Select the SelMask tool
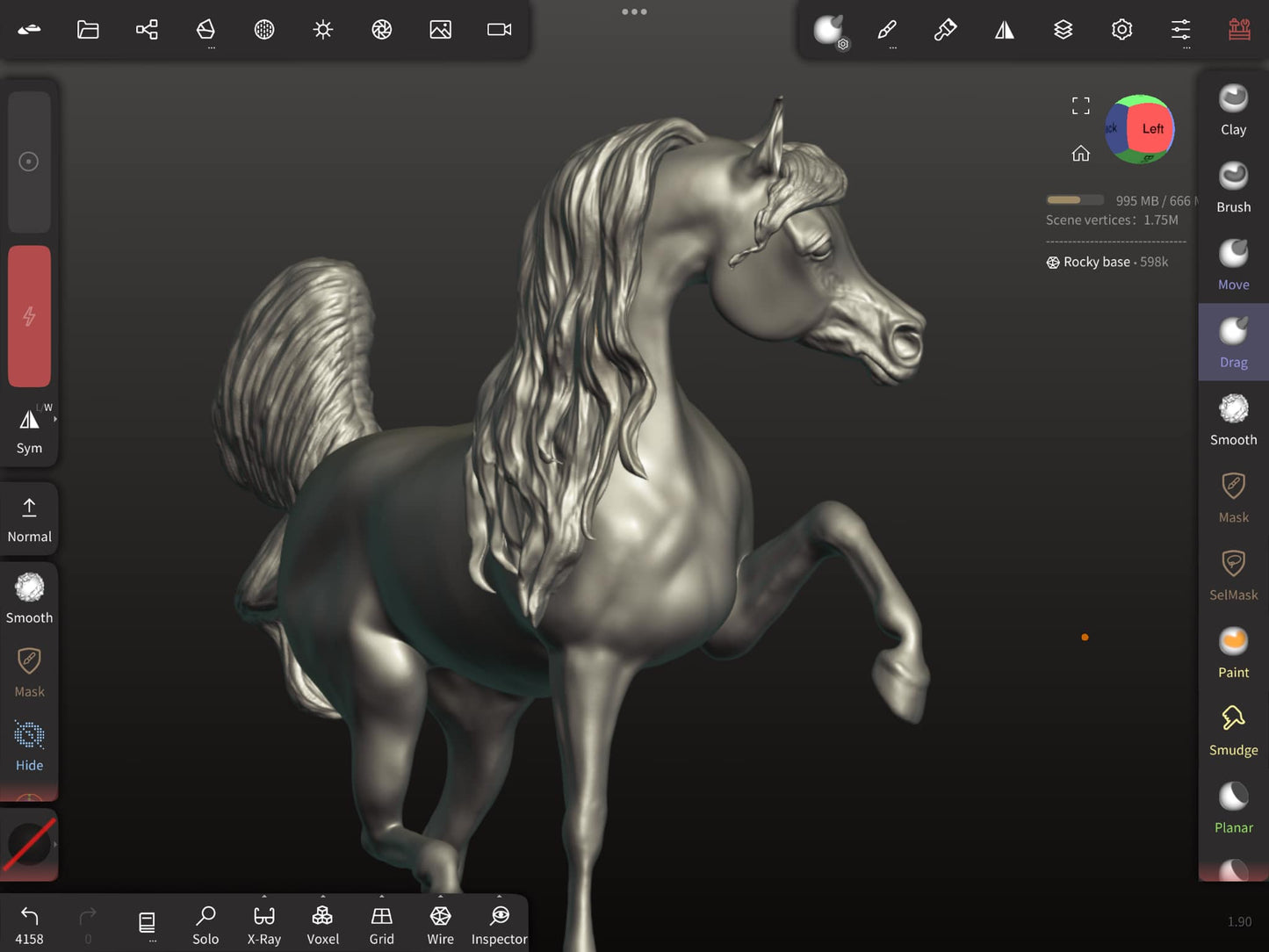Viewport: 1269px width, 952px height. pos(1233,574)
